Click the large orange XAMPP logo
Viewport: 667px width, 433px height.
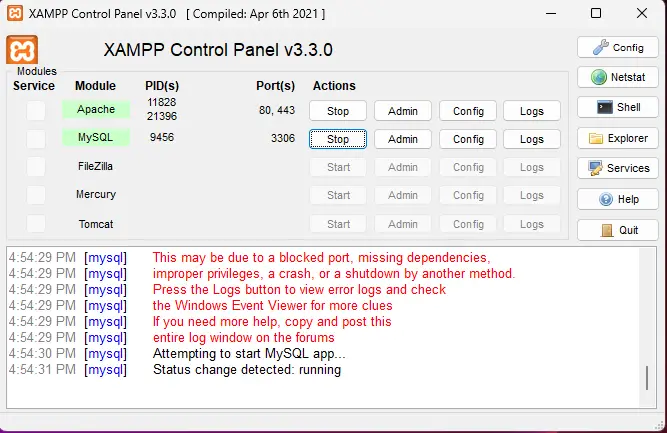click(22, 50)
